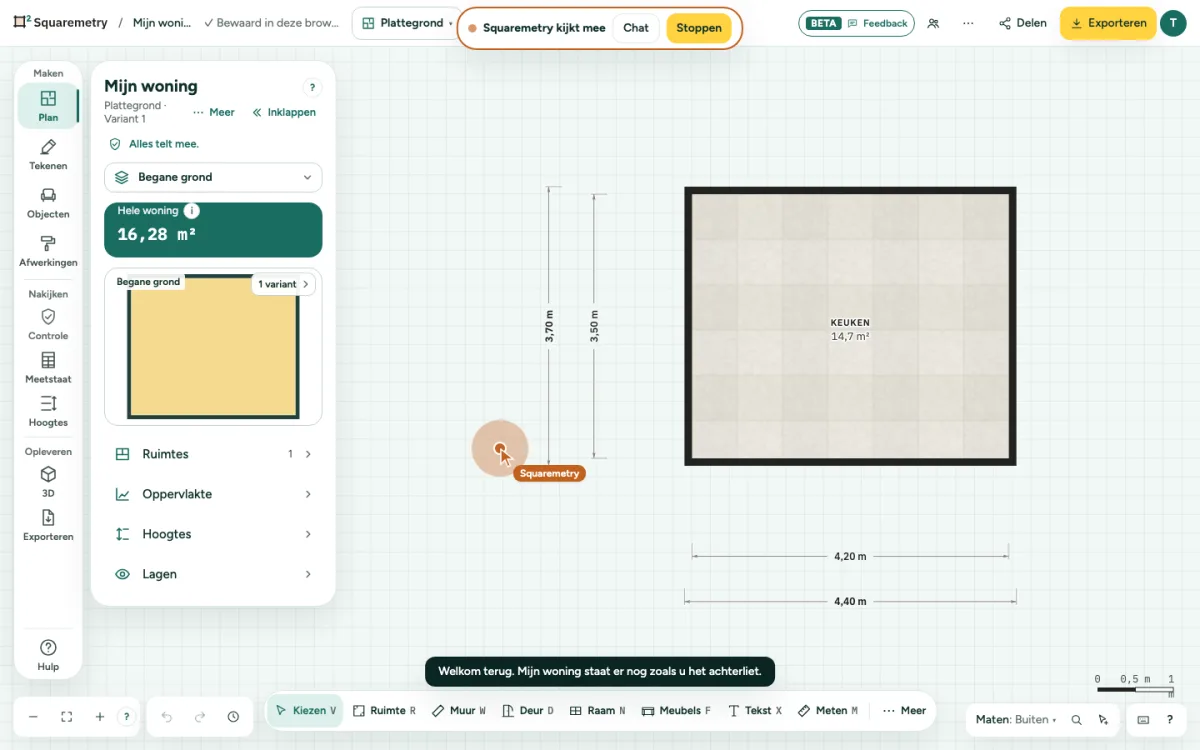
Task: Click the yellow Exporteren button
Action: (1107, 23)
